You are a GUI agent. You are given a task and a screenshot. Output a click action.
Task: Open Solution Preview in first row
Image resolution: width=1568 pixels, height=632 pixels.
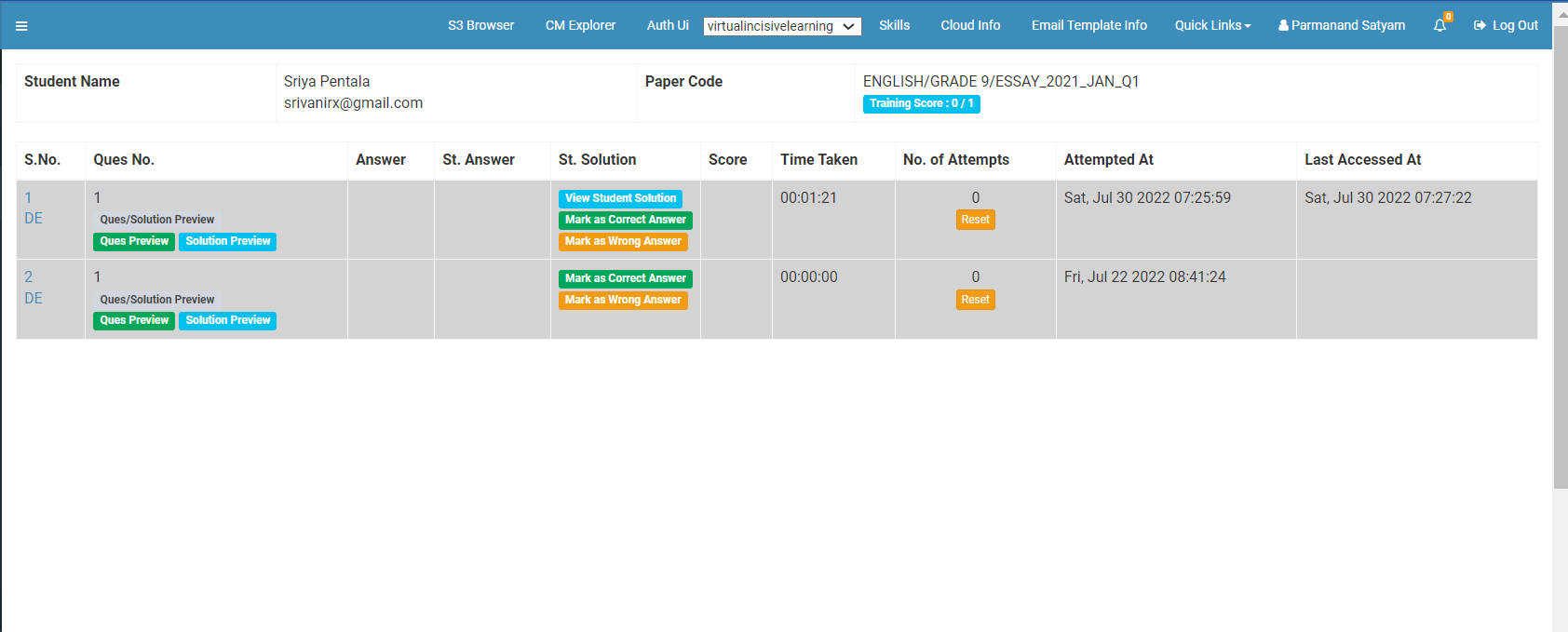click(x=227, y=241)
